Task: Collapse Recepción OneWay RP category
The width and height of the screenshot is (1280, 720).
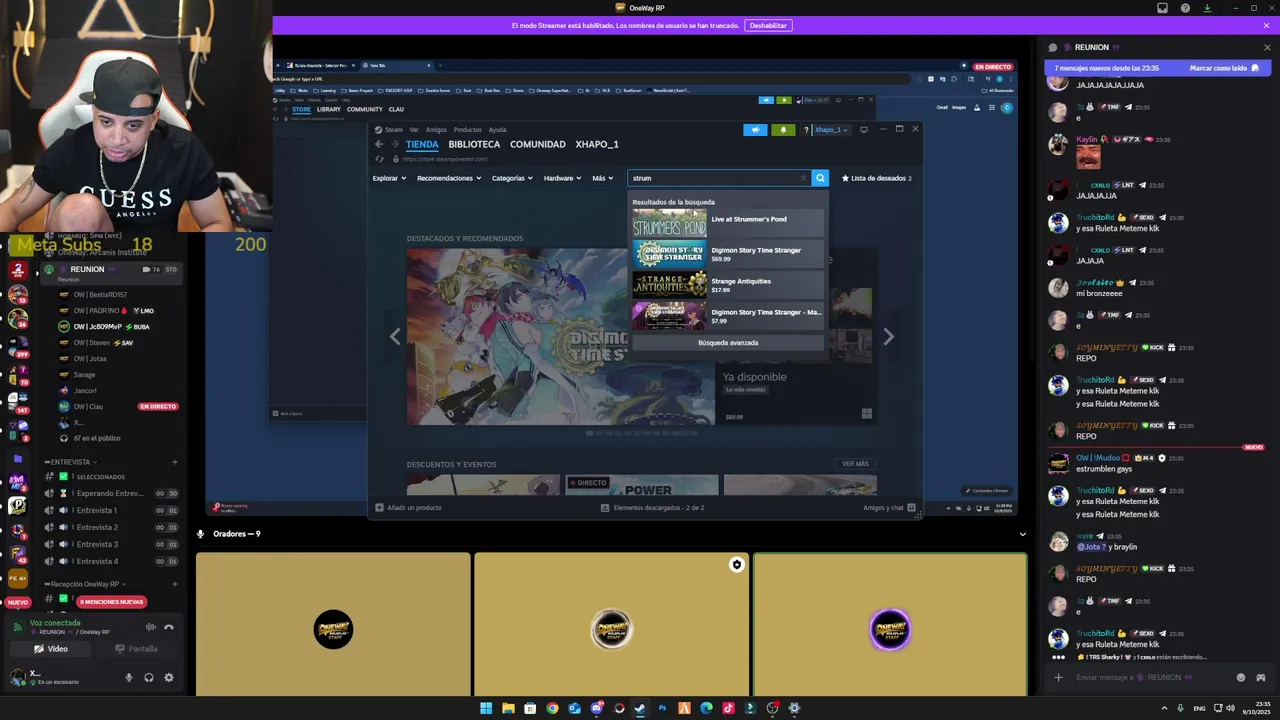Action: point(84,584)
